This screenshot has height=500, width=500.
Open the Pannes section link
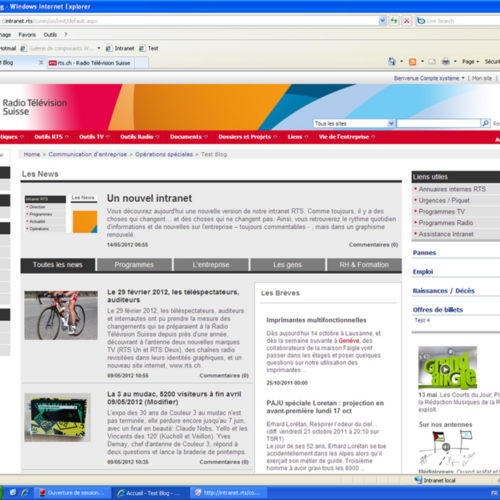[x=424, y=253]
